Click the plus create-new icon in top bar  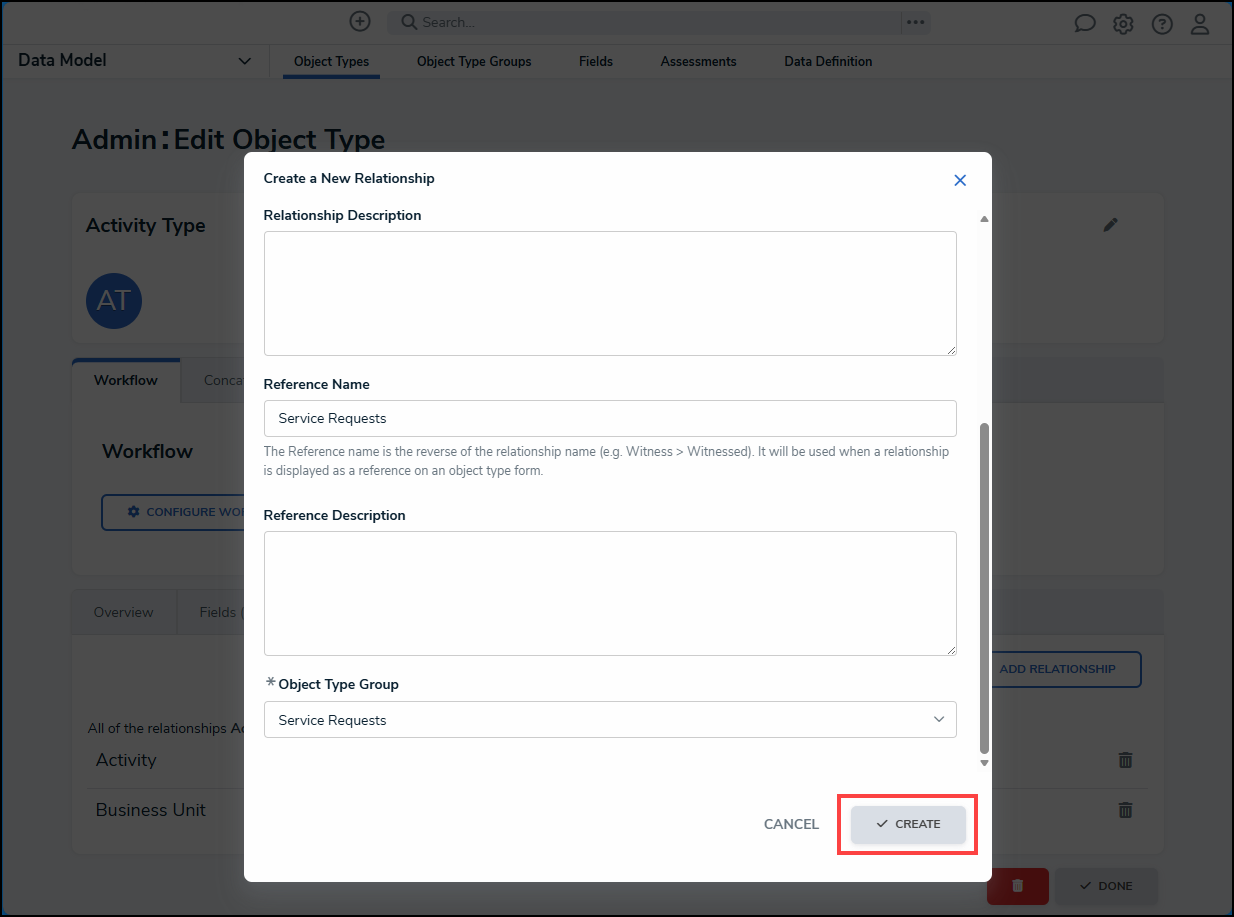coord(360,21)
